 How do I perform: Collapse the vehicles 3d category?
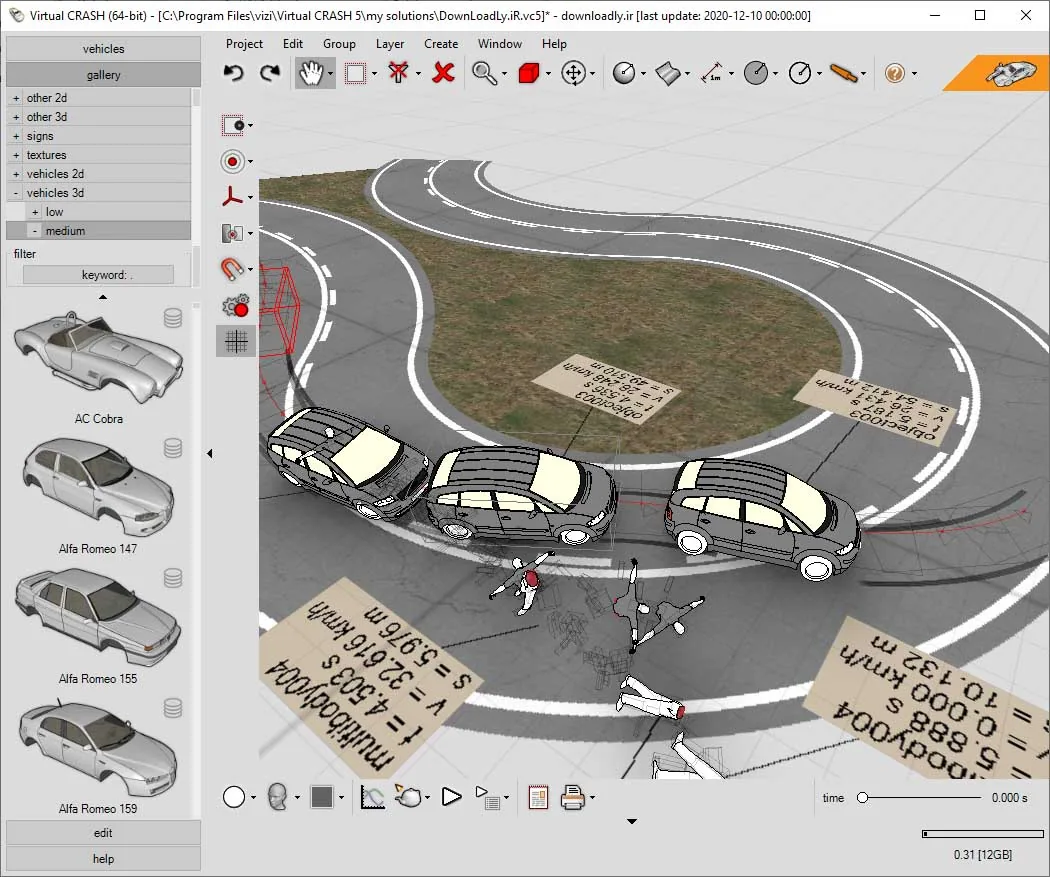click(x=16, y=193)
